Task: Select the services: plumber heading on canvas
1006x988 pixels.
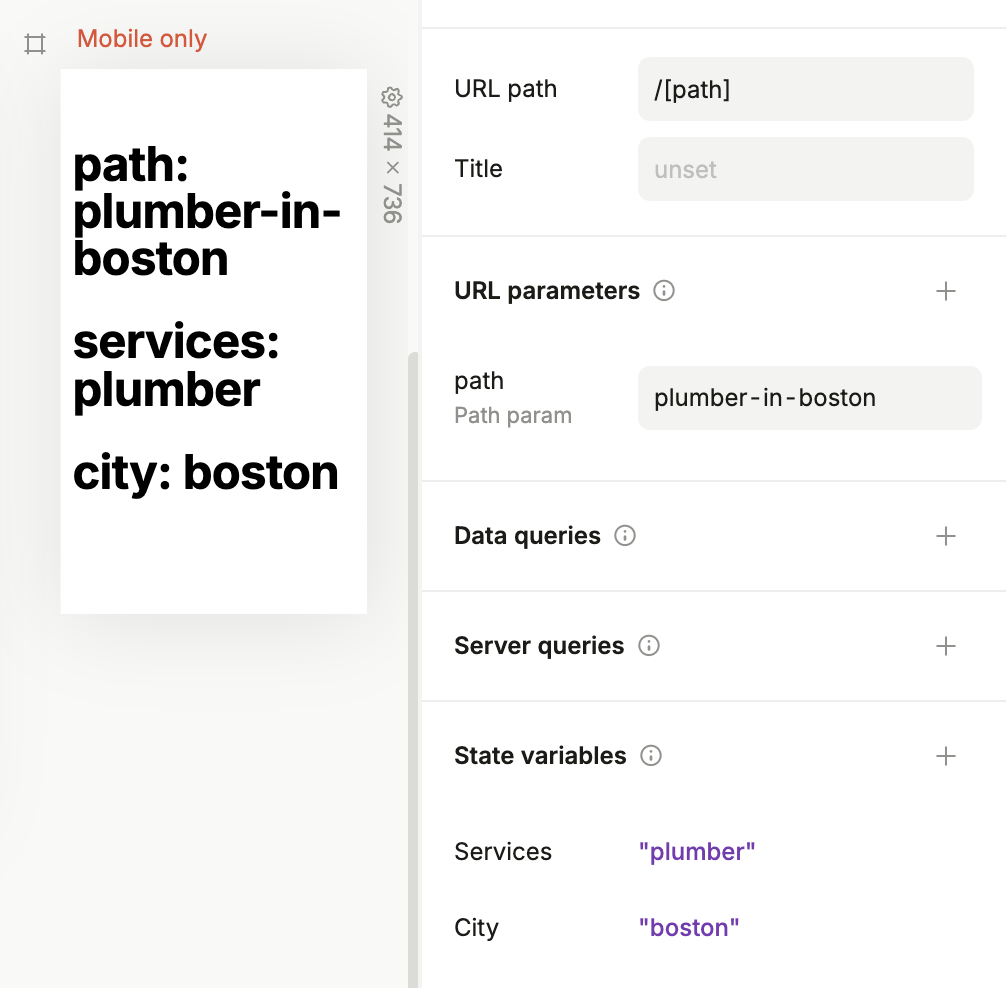Action: coord(176,365)
